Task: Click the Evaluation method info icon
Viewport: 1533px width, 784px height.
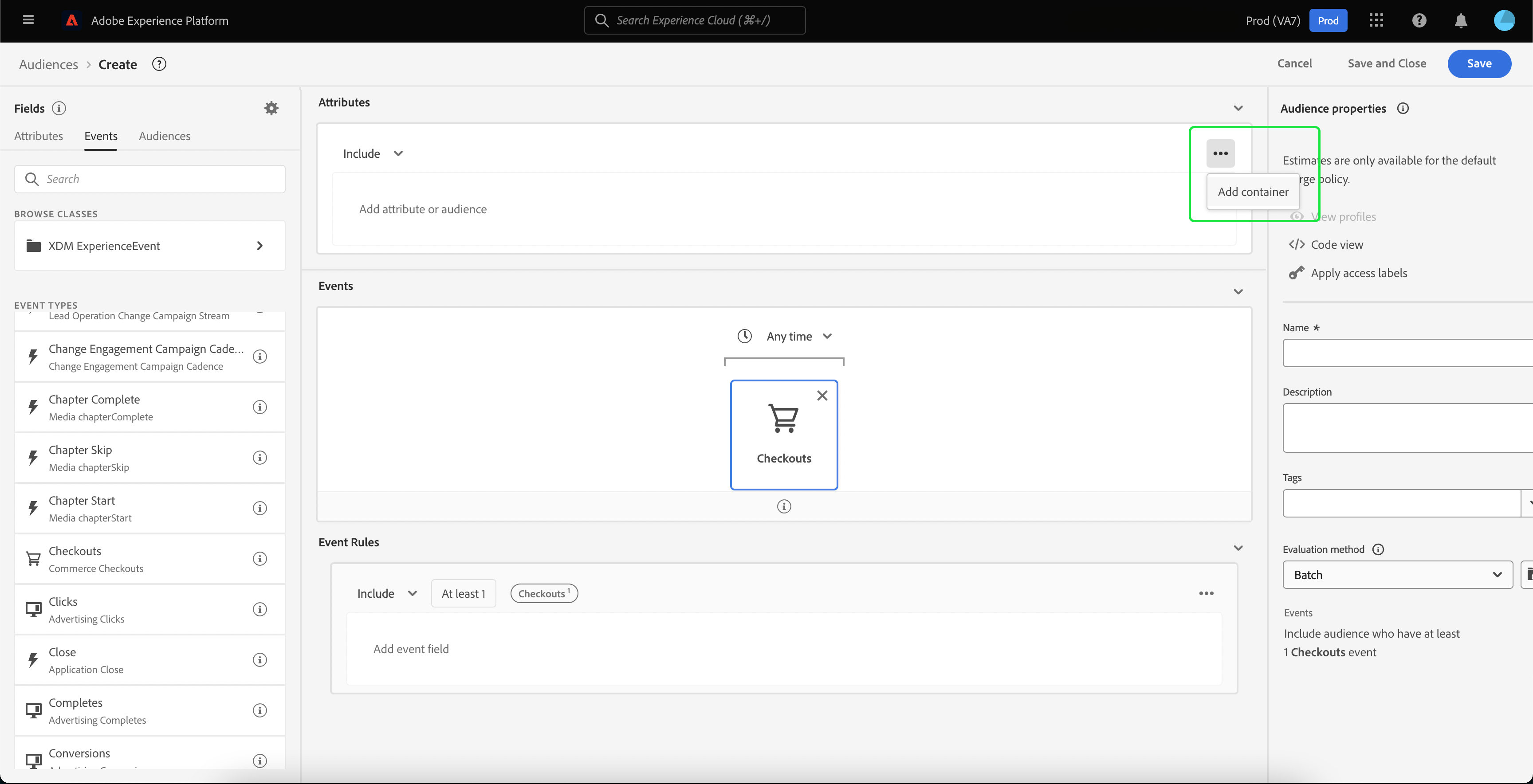Action: click(1378, 549)
